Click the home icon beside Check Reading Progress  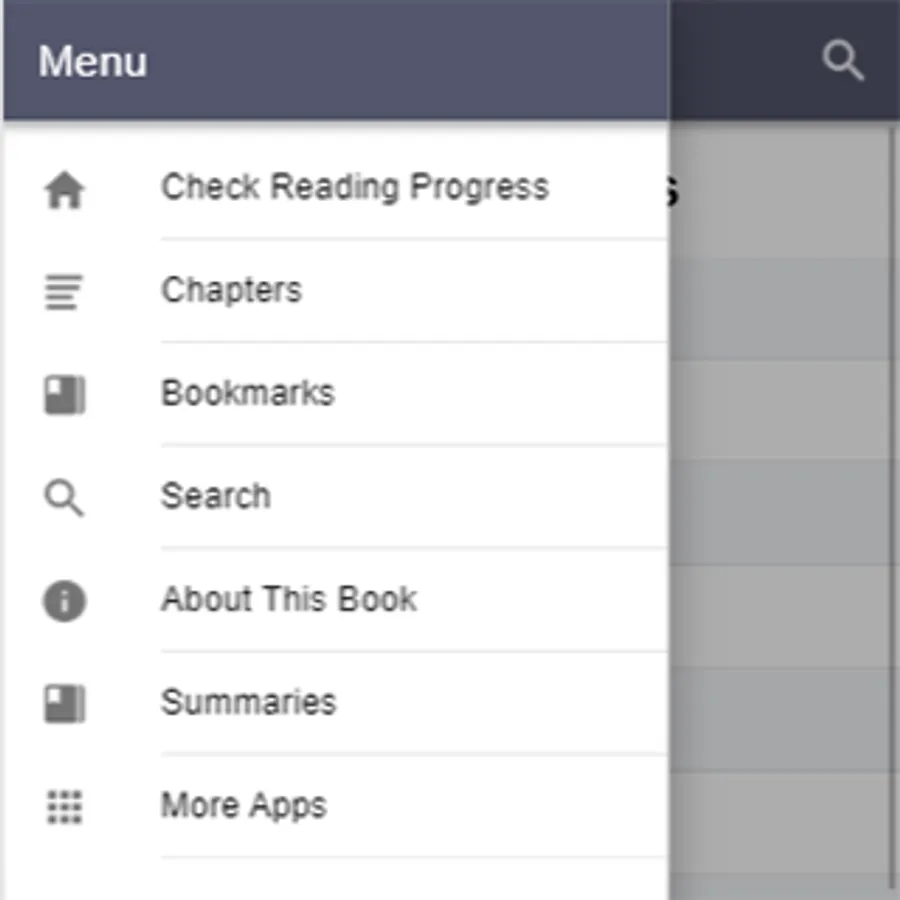pyautogui.click(x=65, y=190)
